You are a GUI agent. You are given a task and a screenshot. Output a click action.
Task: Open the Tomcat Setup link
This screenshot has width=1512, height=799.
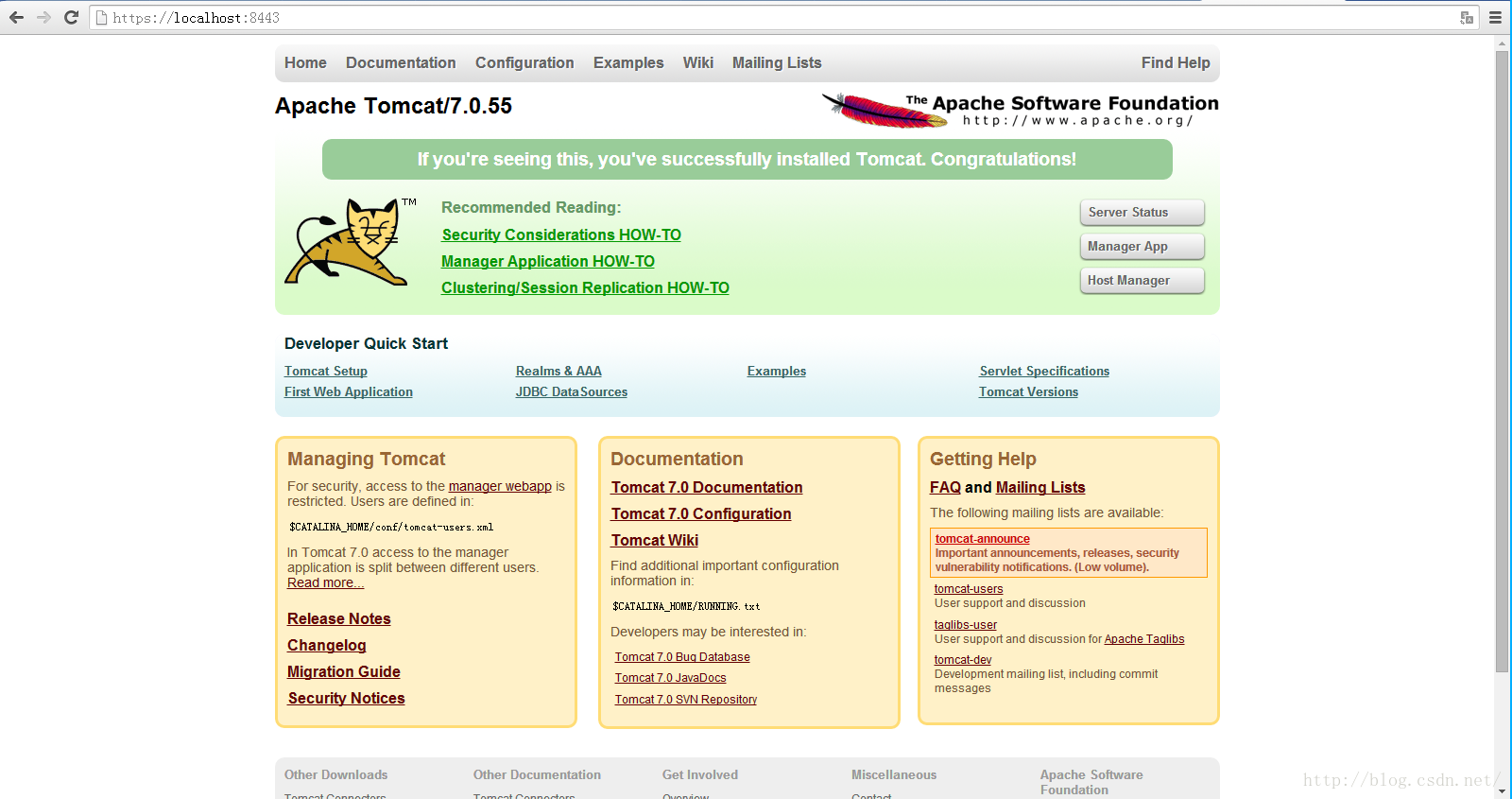coord(326,371)
